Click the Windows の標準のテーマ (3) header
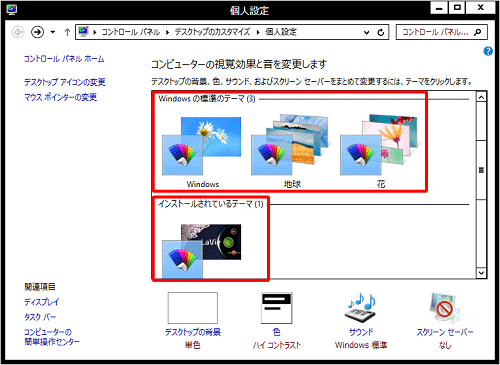The image size is (500, 365). (x=207, y=99)
